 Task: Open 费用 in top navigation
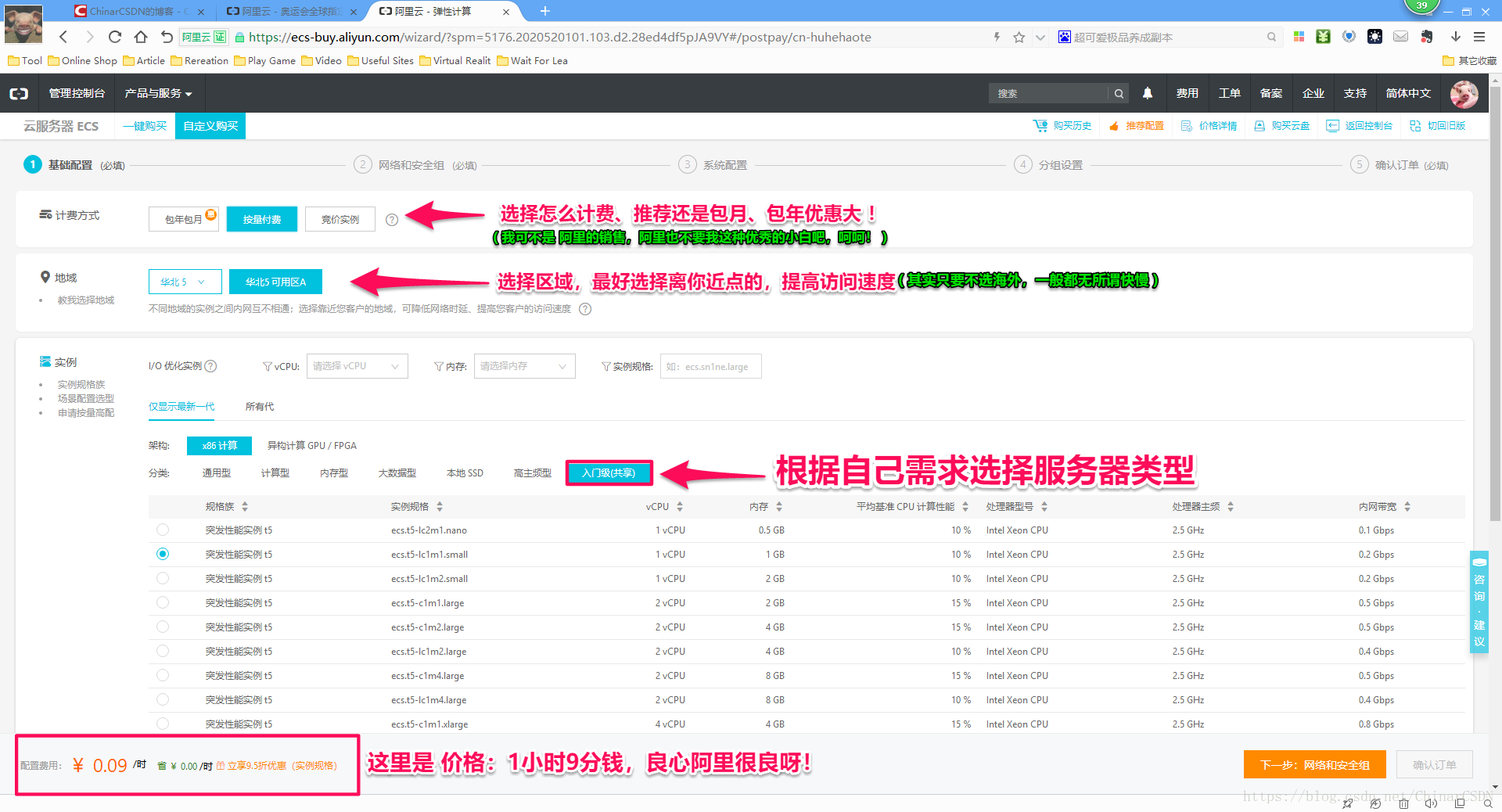(1188, 93)
